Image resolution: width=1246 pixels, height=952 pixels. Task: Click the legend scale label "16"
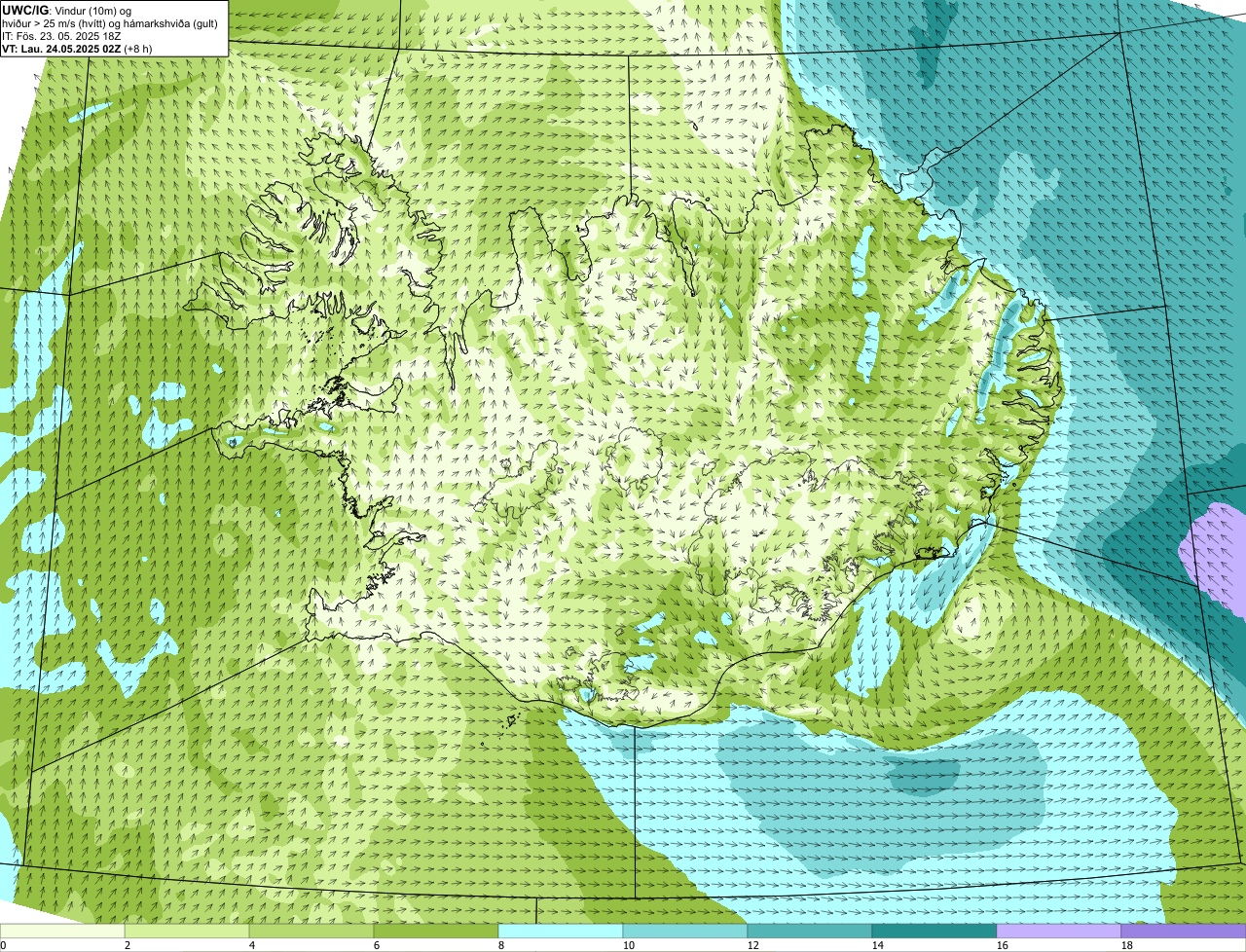click(1003, 945)
